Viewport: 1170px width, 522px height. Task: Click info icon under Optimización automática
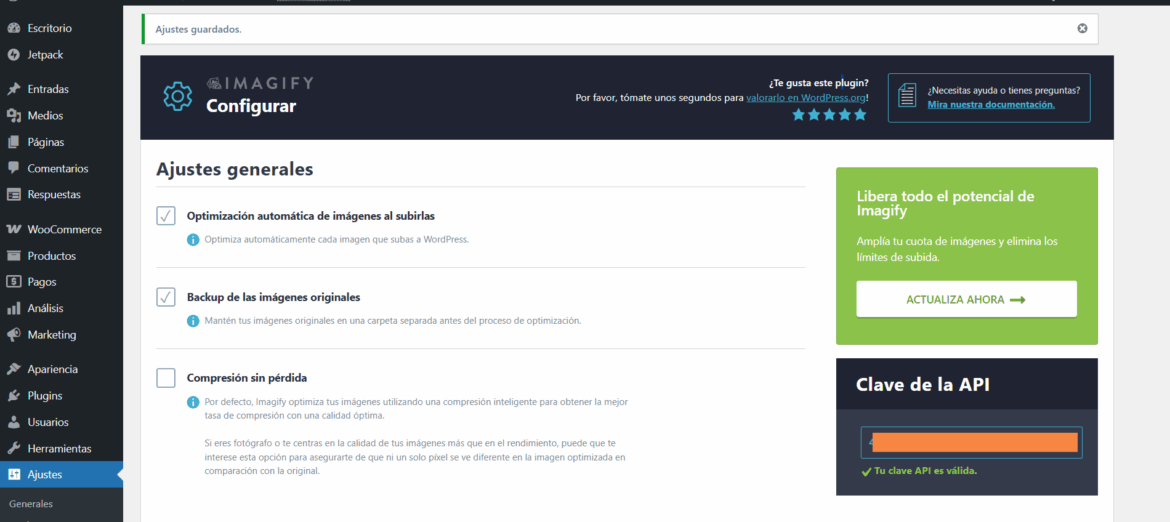[x=193, y=240]
